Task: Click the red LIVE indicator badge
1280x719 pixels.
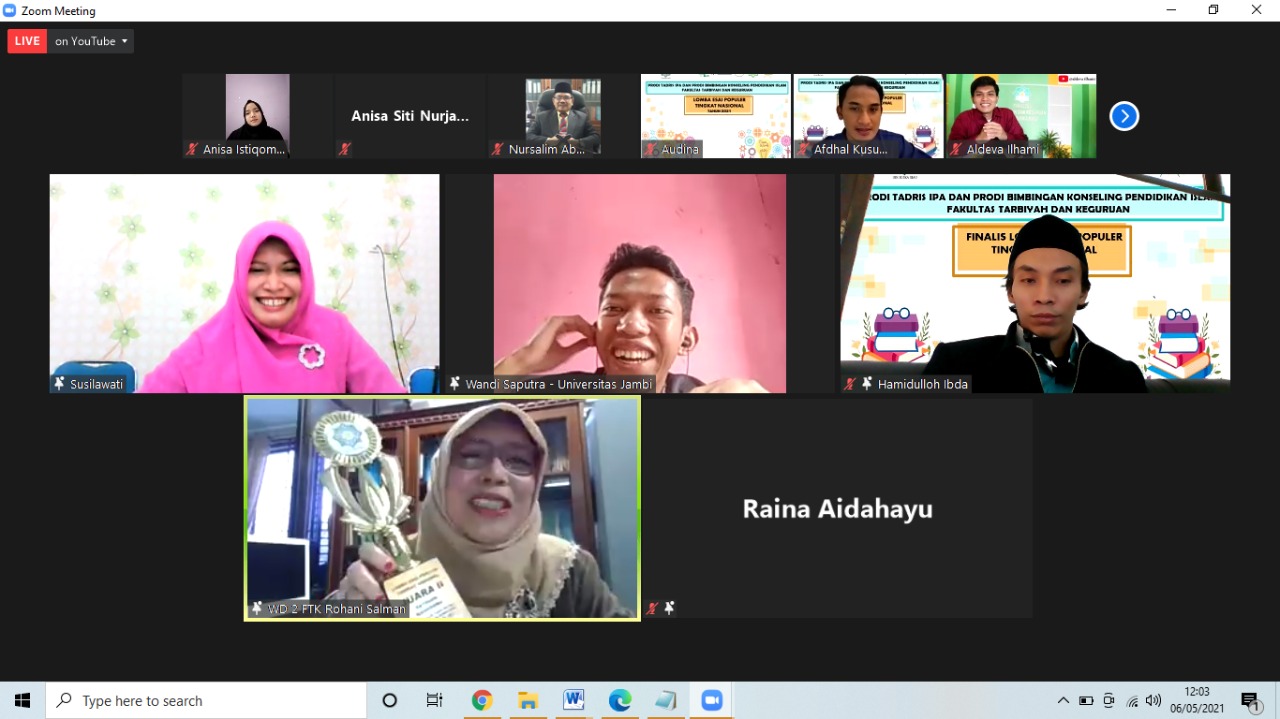Action: (27, 41)
